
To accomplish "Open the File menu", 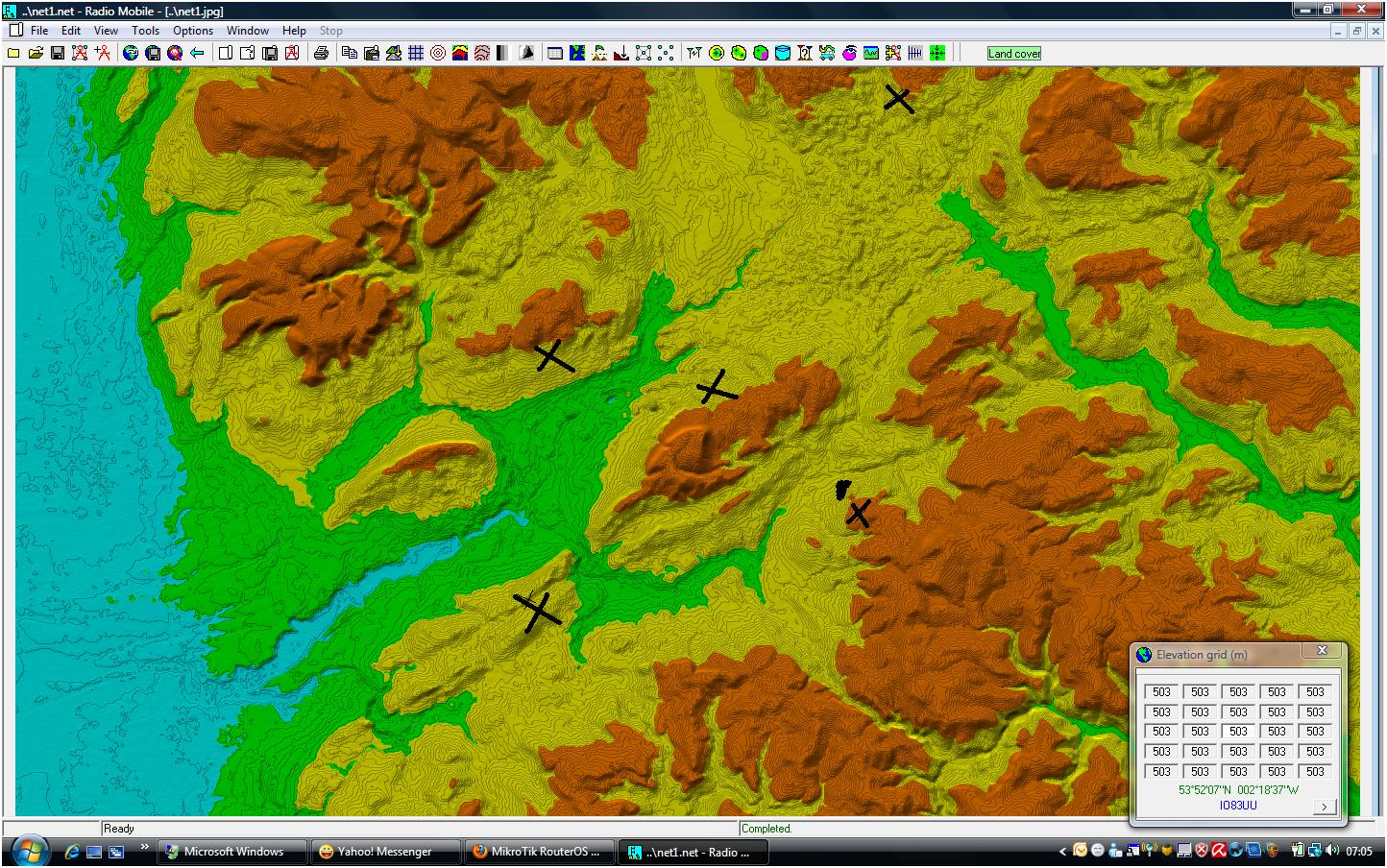I will point(38,31).
